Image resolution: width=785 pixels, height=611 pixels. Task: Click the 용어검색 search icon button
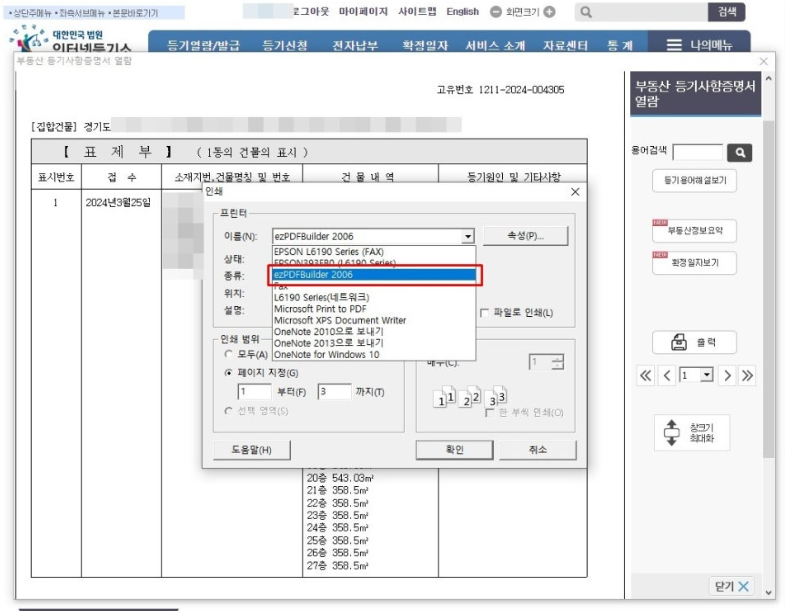pyautogui.click(x=739, y=153)
